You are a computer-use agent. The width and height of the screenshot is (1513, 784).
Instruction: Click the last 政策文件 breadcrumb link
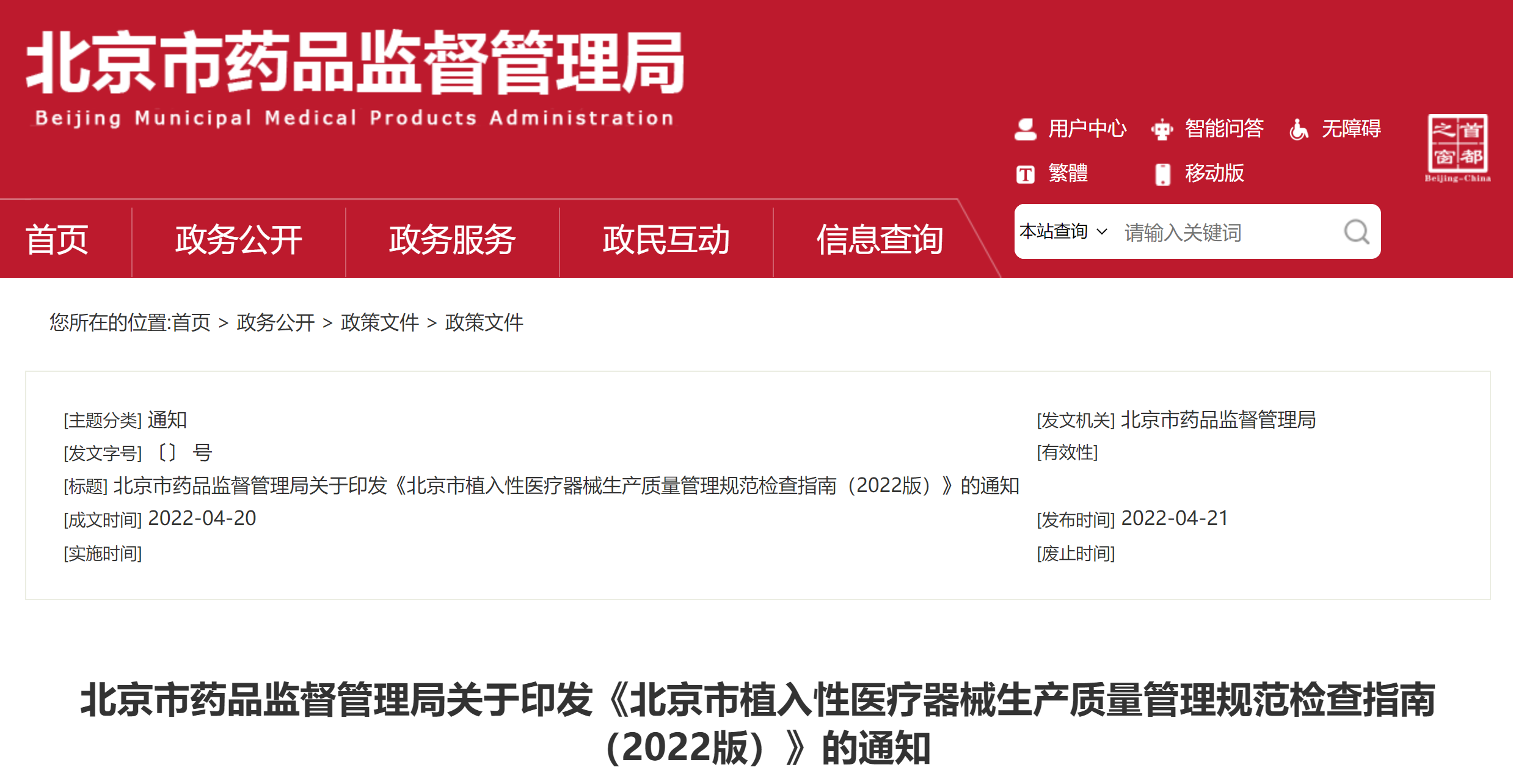[484, 322]
